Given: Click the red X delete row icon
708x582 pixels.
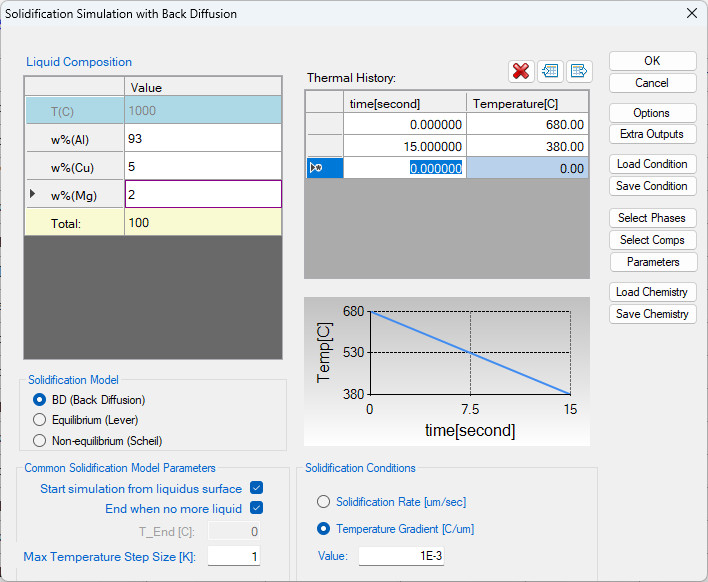Looking at the screenshot, I should 520,70.
